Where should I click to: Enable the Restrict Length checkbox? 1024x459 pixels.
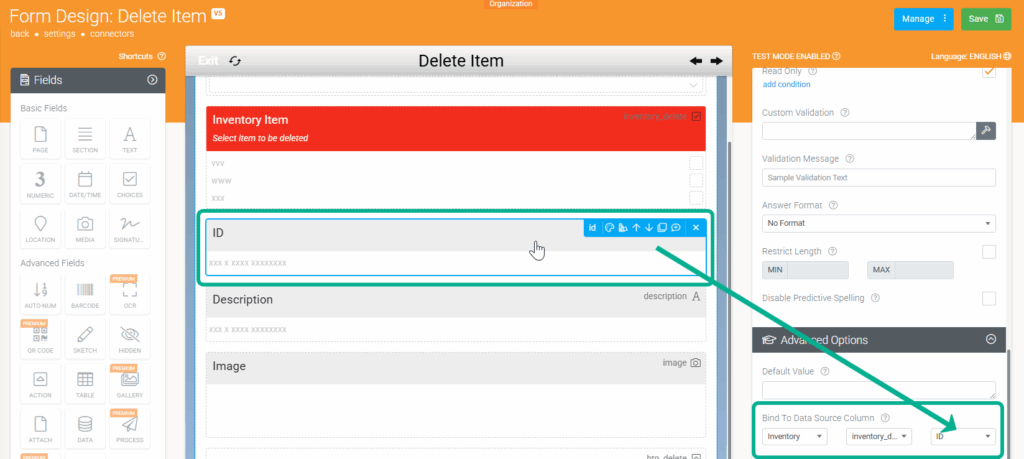tap(989, 251)
